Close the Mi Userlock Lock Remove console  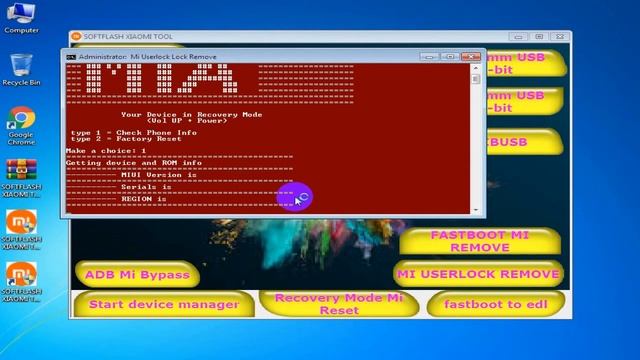tap(471, 57)
